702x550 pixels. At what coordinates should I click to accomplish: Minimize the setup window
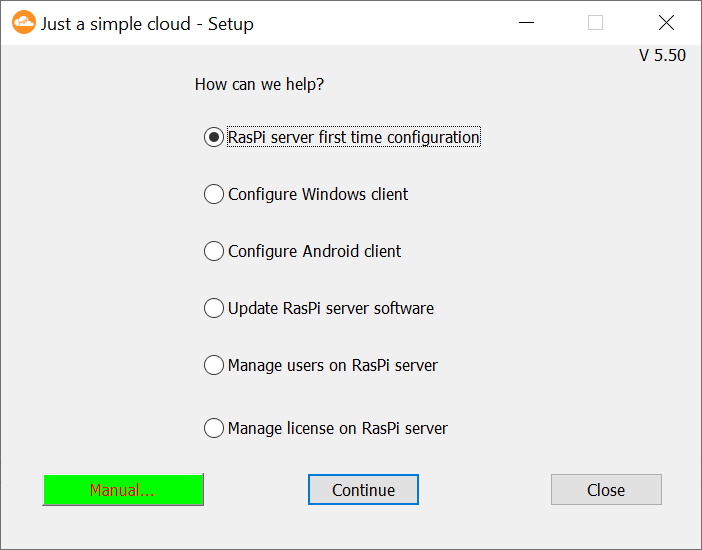(x=524, y=23)
